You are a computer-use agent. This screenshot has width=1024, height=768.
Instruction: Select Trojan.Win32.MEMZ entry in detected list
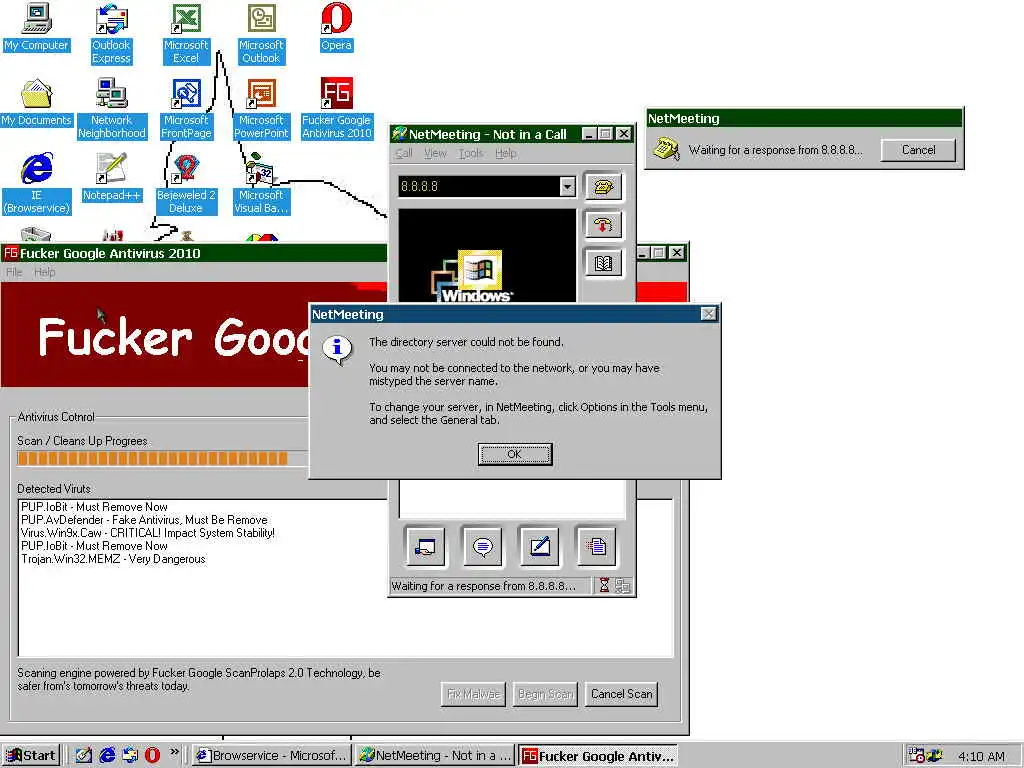[x=113, y=559]
